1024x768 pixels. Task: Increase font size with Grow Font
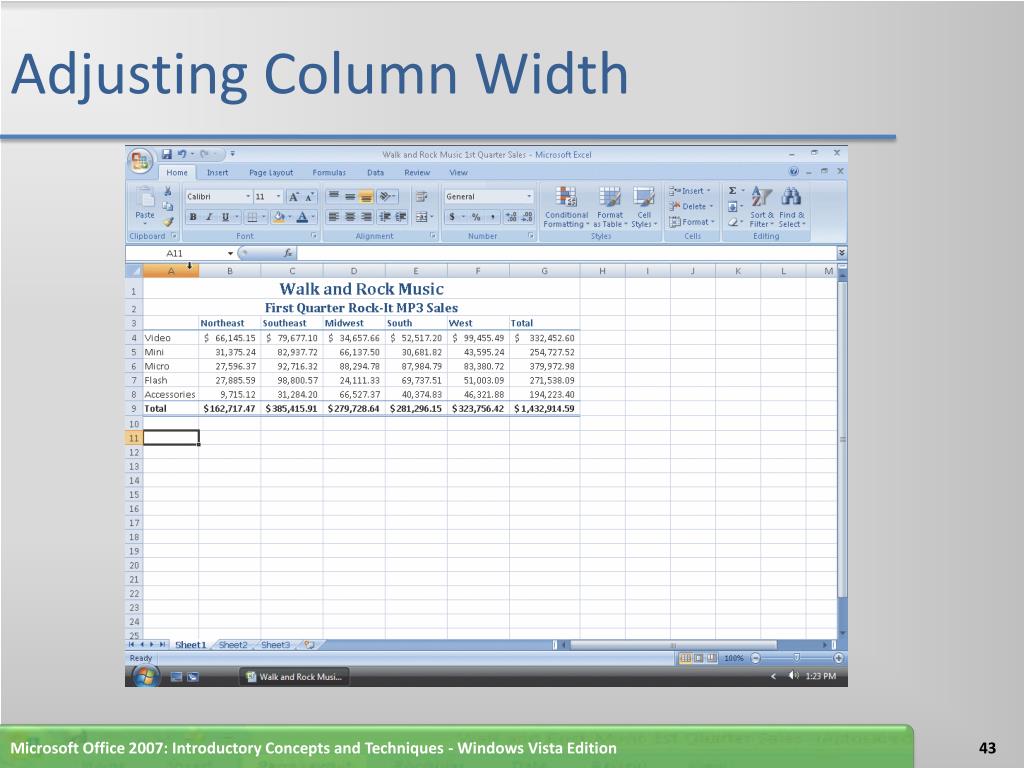point(294,197)
